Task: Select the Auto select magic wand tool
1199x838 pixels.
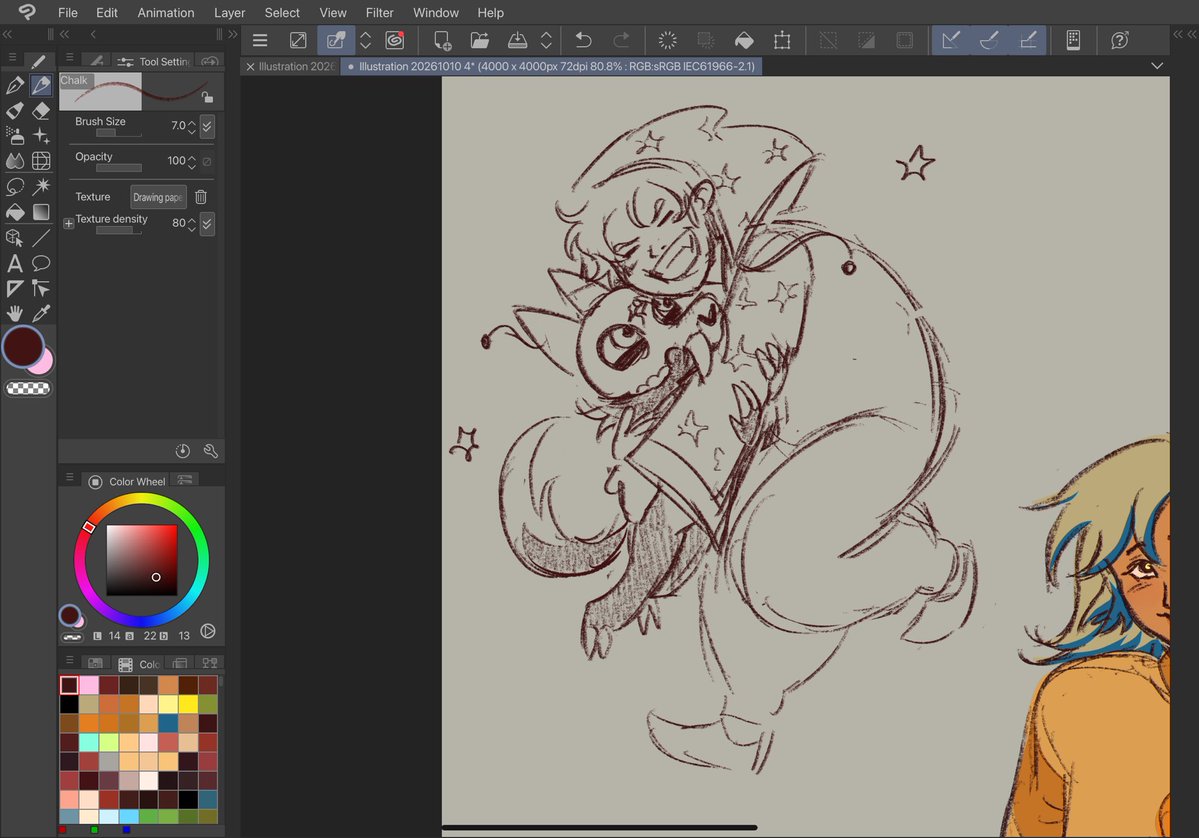Action: pyautogui.click(x=41, y=187)
